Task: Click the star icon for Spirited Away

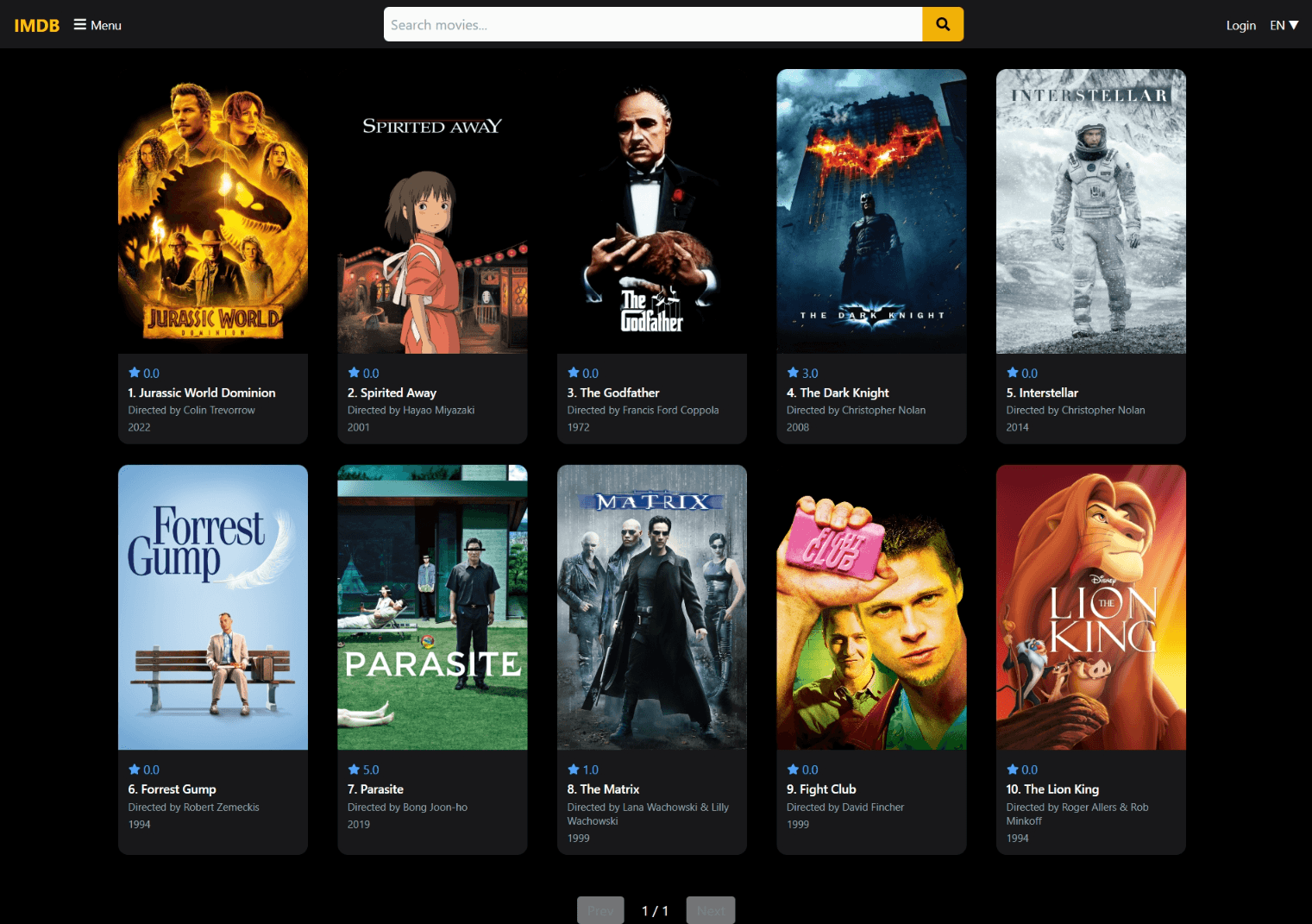Action: tap(354, 373)
